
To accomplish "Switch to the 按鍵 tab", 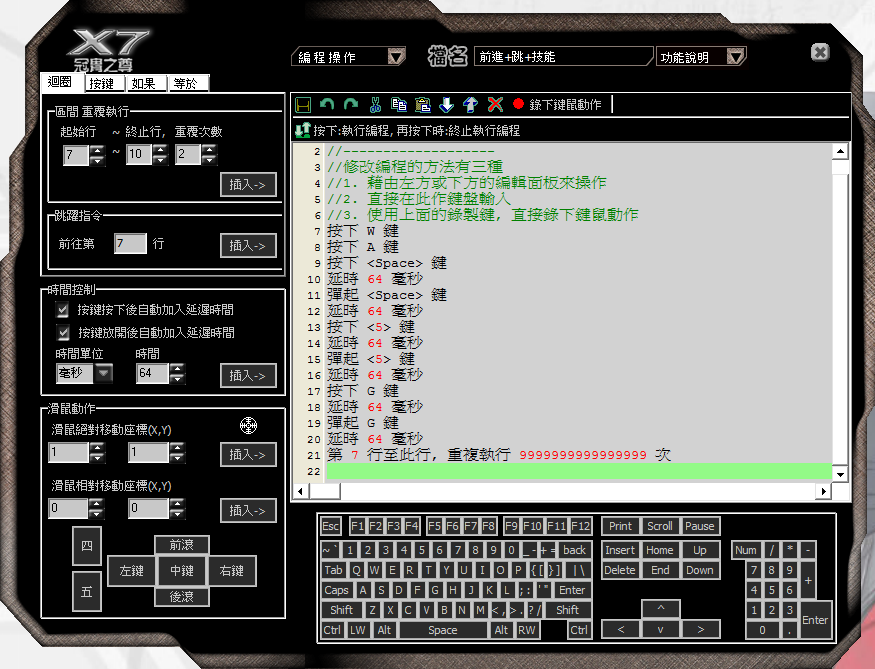I will pos(101,84).
